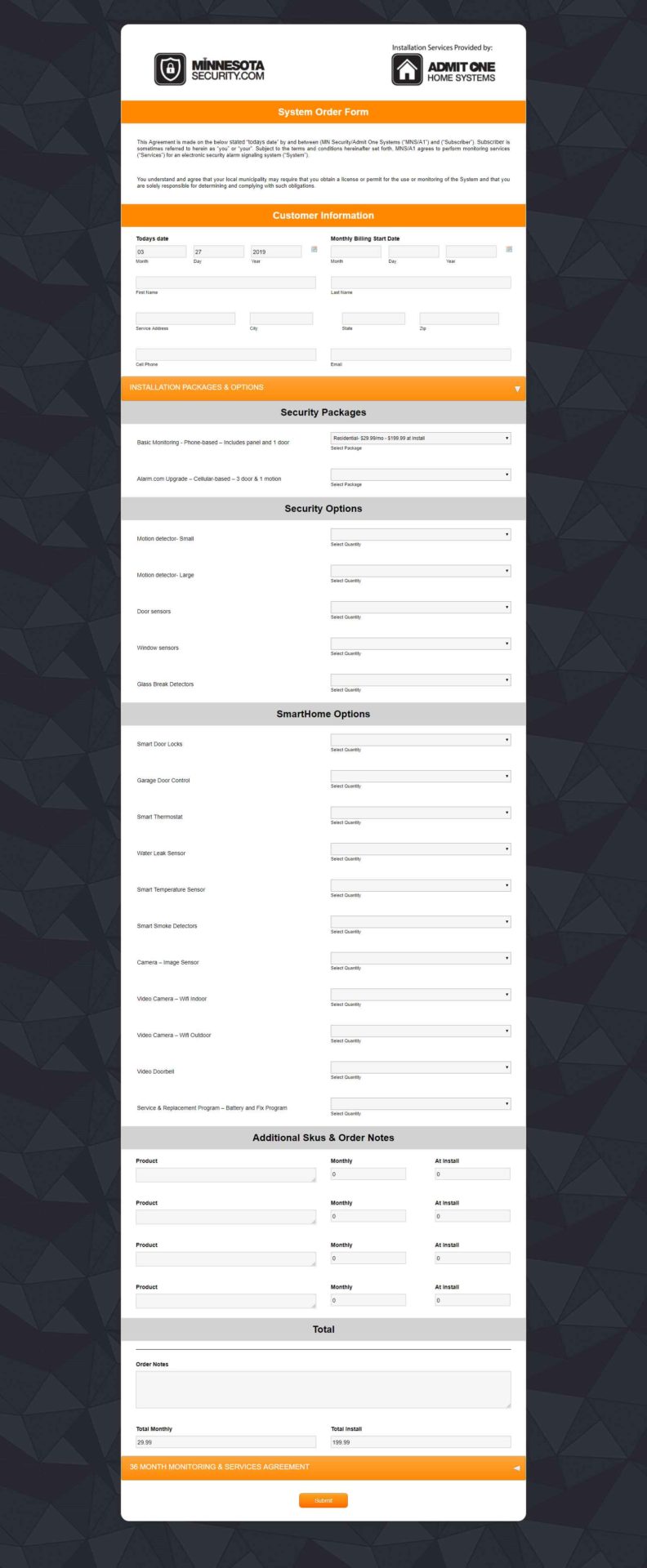The height and width of the screenshot is (1568, 647).
Task: Click the Zip input field
Action: tap(459, 318)
